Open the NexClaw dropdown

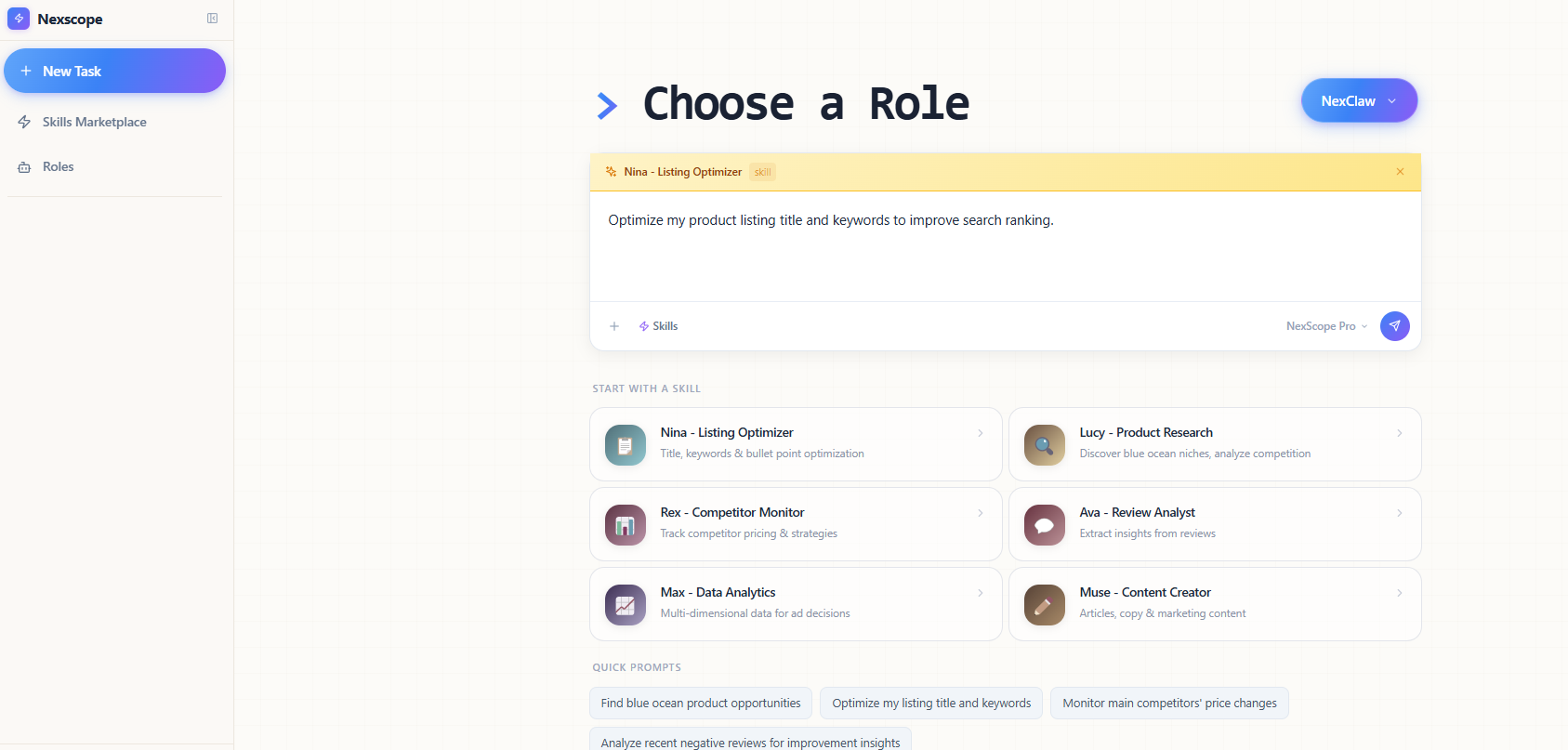pos(1359,100)
